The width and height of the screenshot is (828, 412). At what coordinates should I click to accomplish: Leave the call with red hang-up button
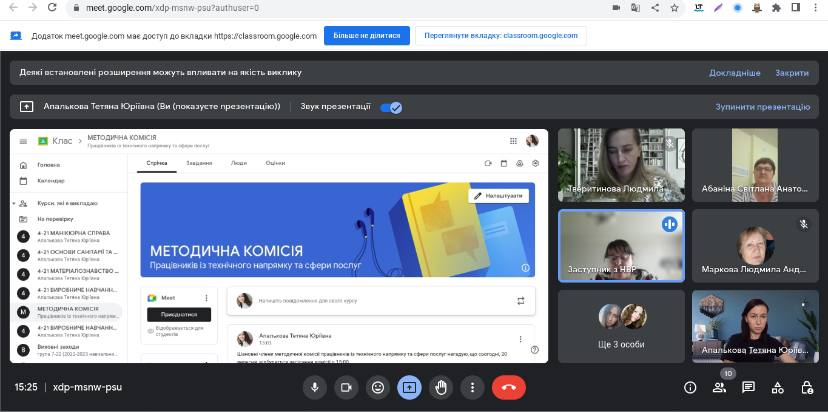[x=509, y=388]
